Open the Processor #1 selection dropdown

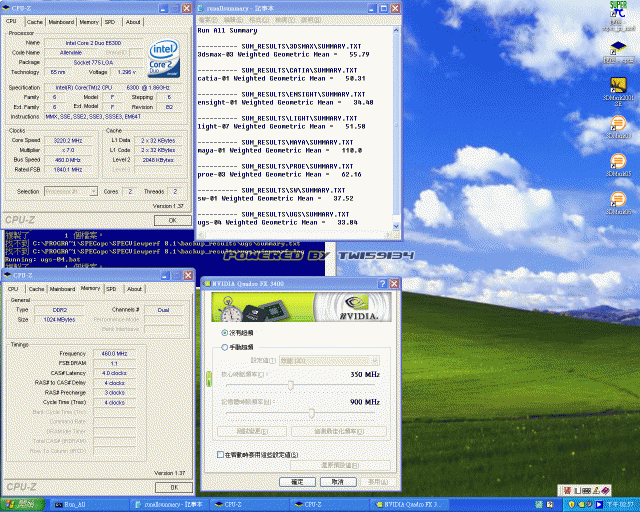click(x=71, y=191)
